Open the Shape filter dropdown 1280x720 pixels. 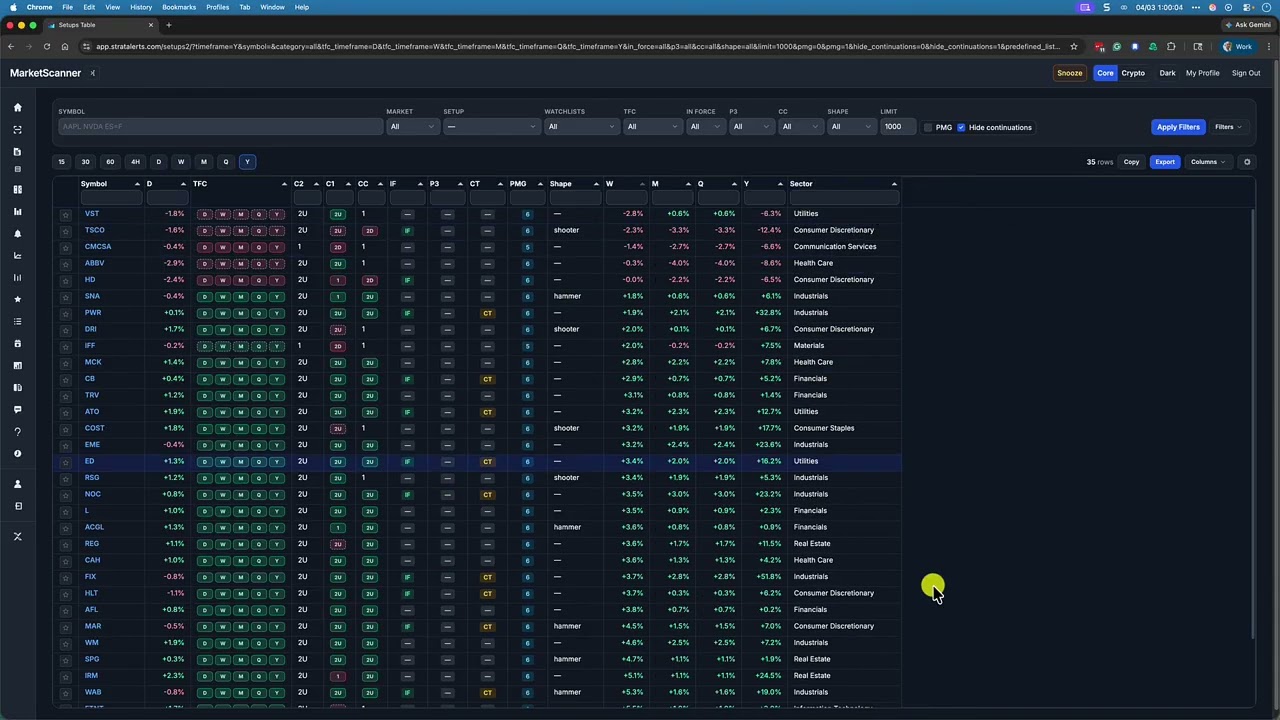coord(851,127)
